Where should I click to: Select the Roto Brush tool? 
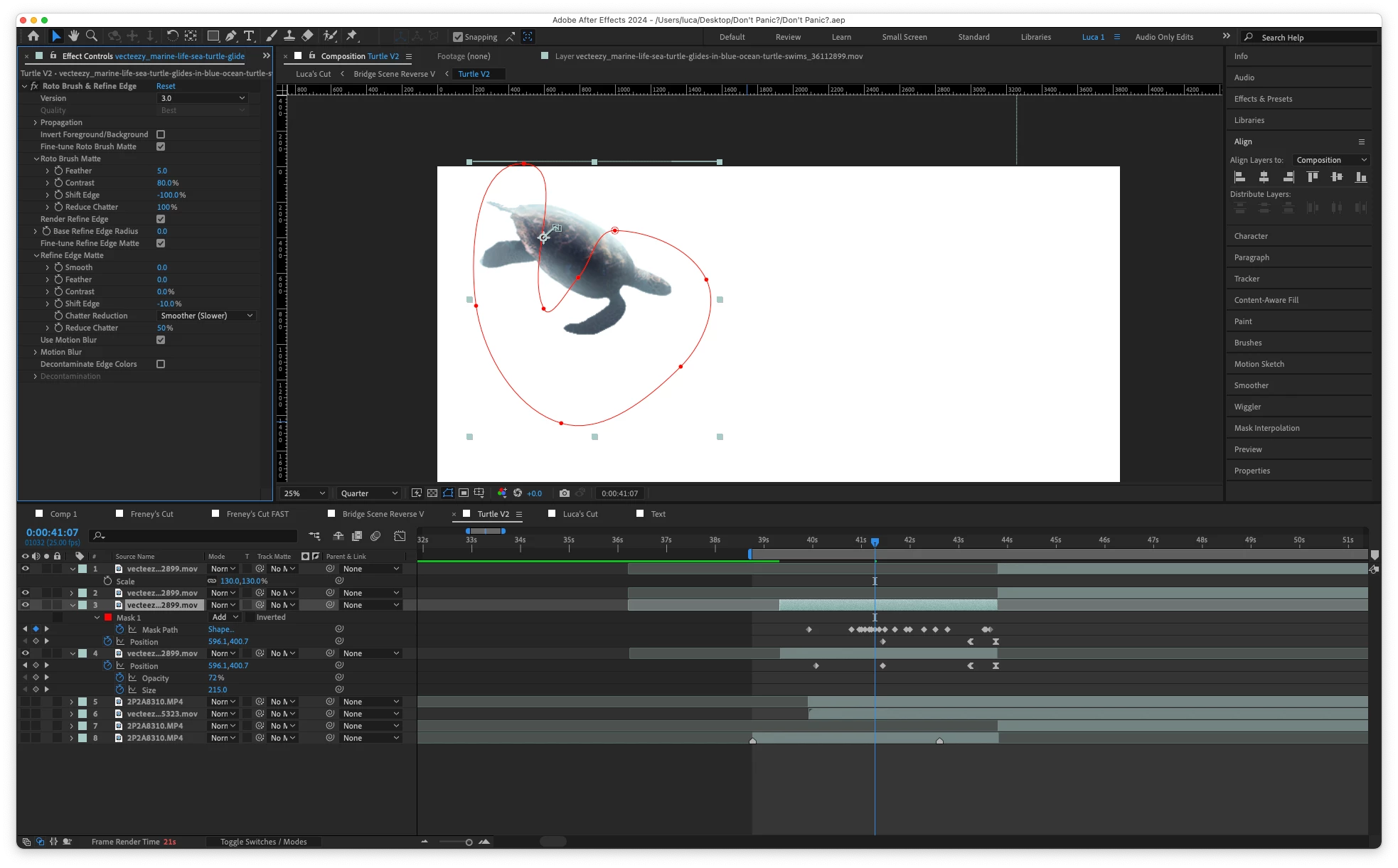point(330,36)
